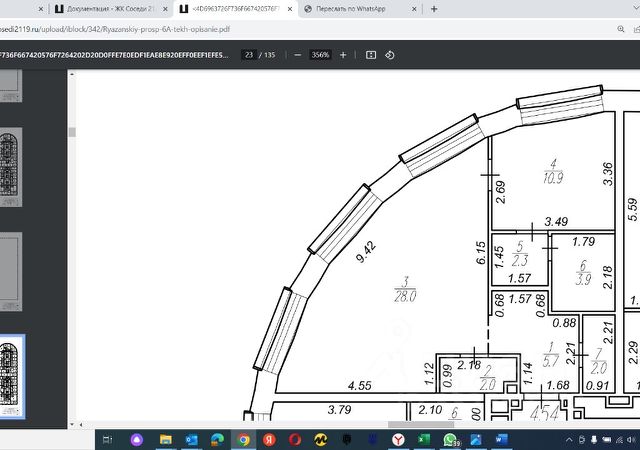Open File Explorer from the taskbar
The width and height of the screenshot is (640, 450).
click(x=165, y=440)
